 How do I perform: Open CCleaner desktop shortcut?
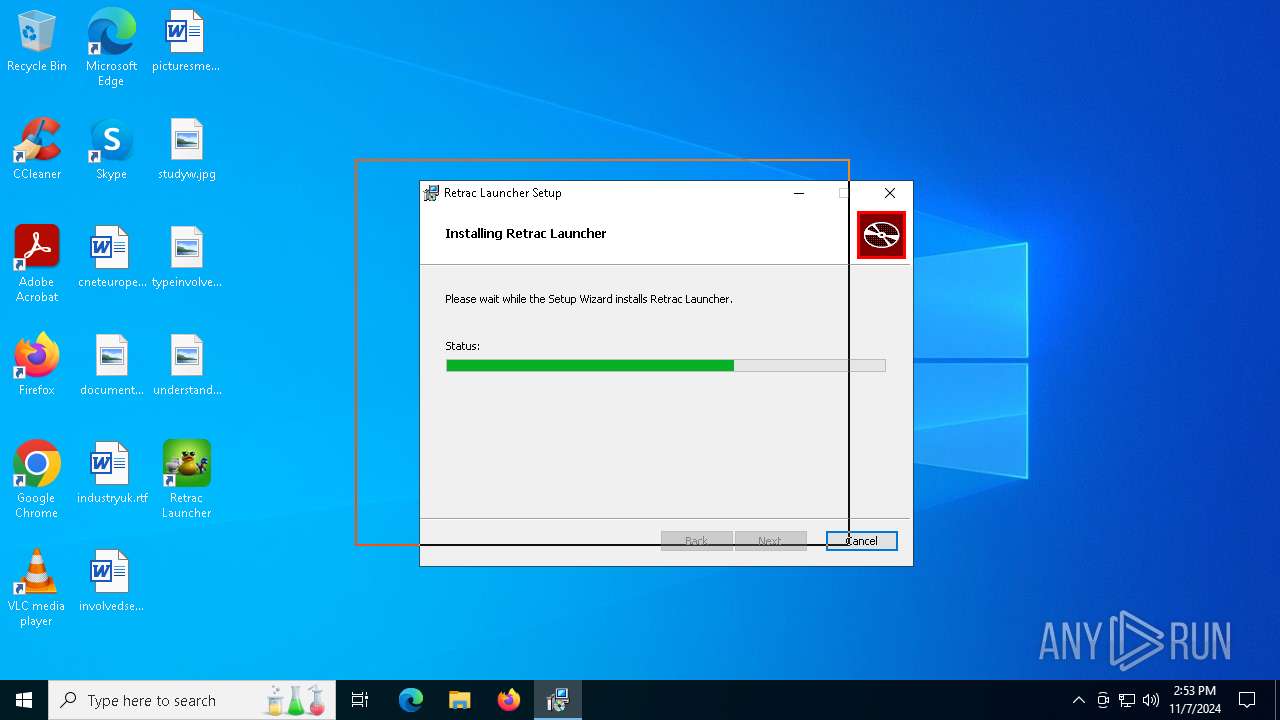tap(37, 149)
